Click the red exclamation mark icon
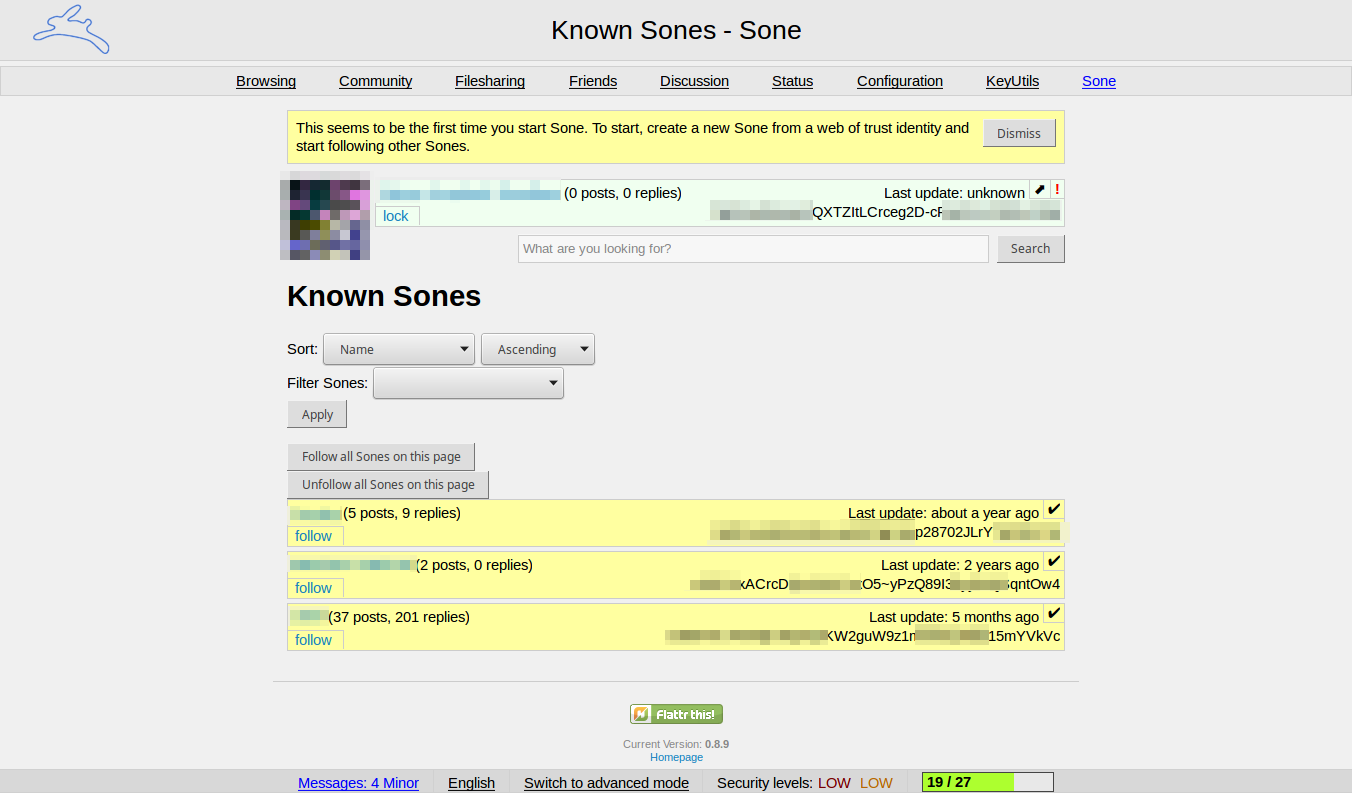This screenshot has height=793, width=1352. pyautogui.click(x=1057, y=190)
